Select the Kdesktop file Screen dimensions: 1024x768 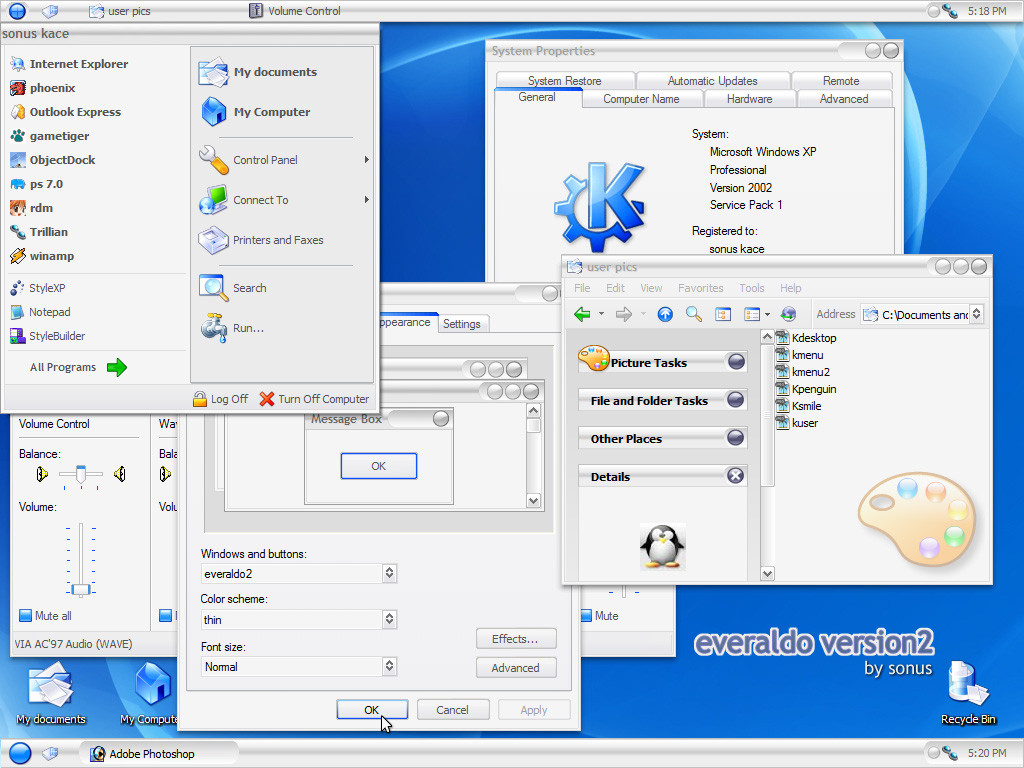[x=806, y=338]
